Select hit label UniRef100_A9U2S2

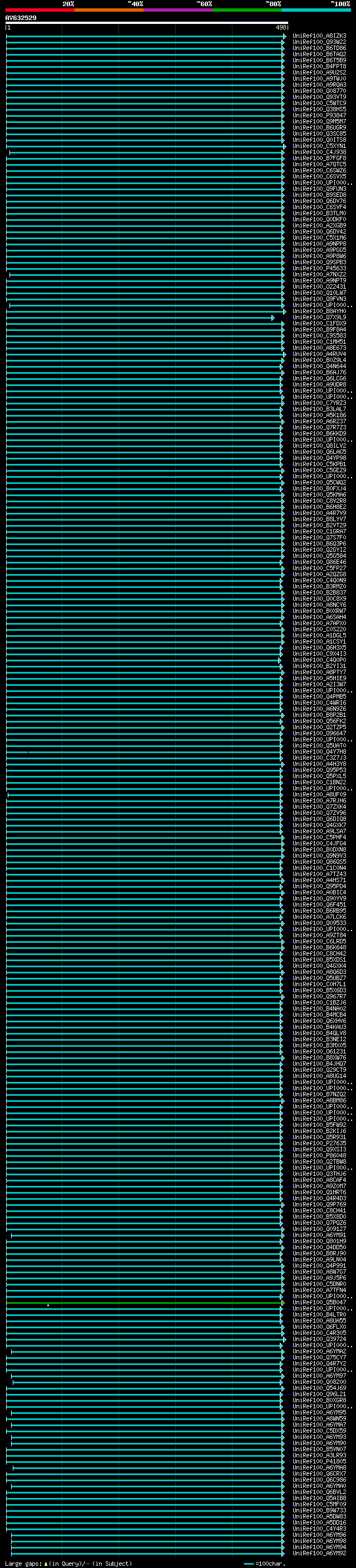(319, 72)
